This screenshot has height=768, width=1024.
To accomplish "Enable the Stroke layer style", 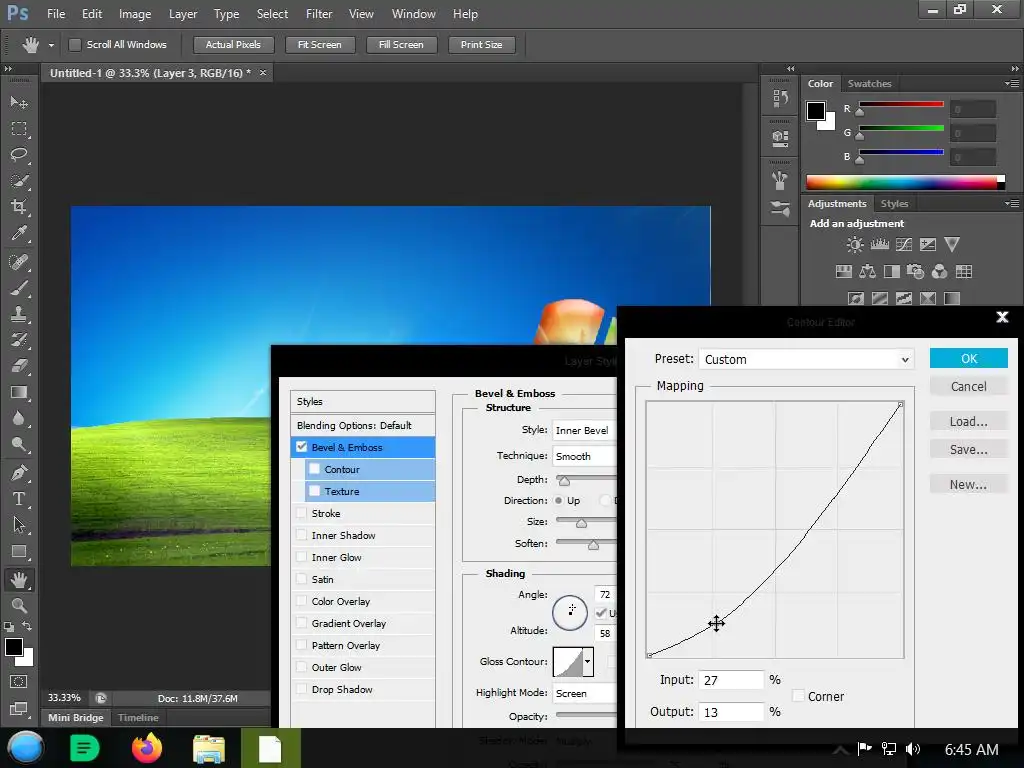I will [x=301, y=513].
